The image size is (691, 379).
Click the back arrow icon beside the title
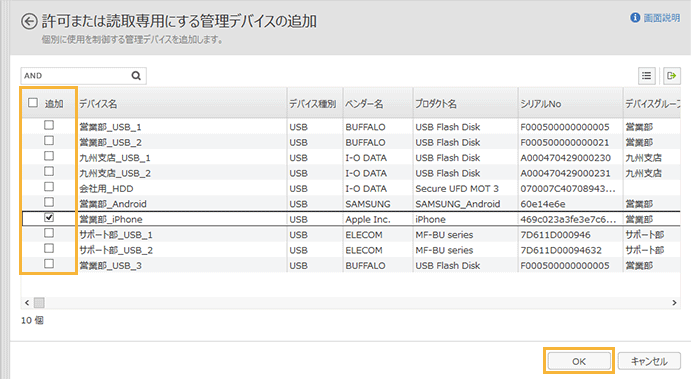click(x=29, y=21)
